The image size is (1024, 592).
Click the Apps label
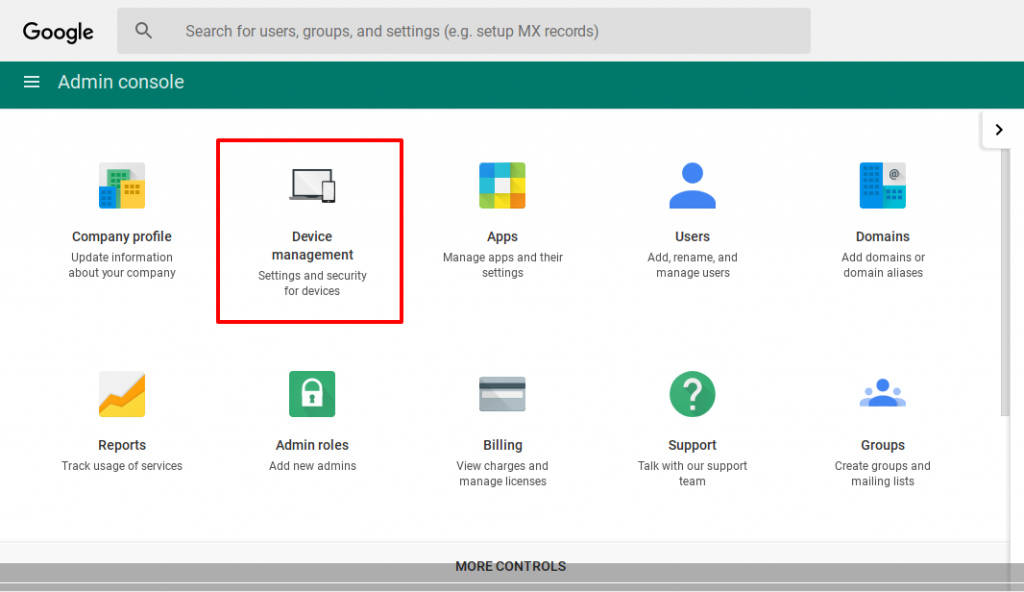(x=502, y=237)
